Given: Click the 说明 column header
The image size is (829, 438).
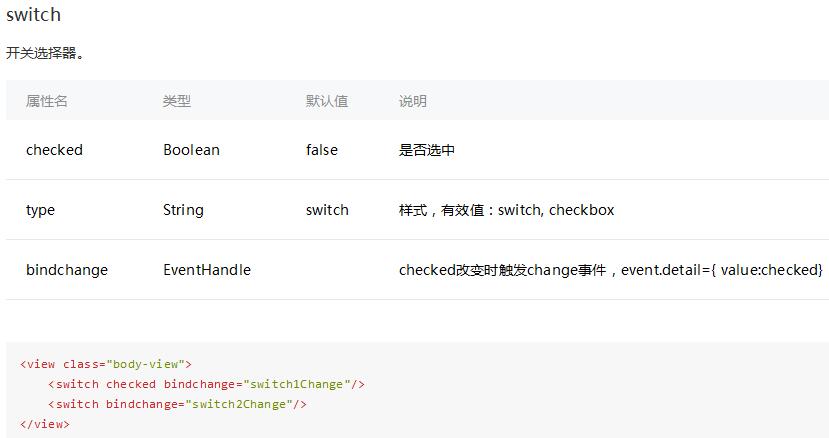Looking at the screenshot, I should pyautogui.click(x=413, y=101).
